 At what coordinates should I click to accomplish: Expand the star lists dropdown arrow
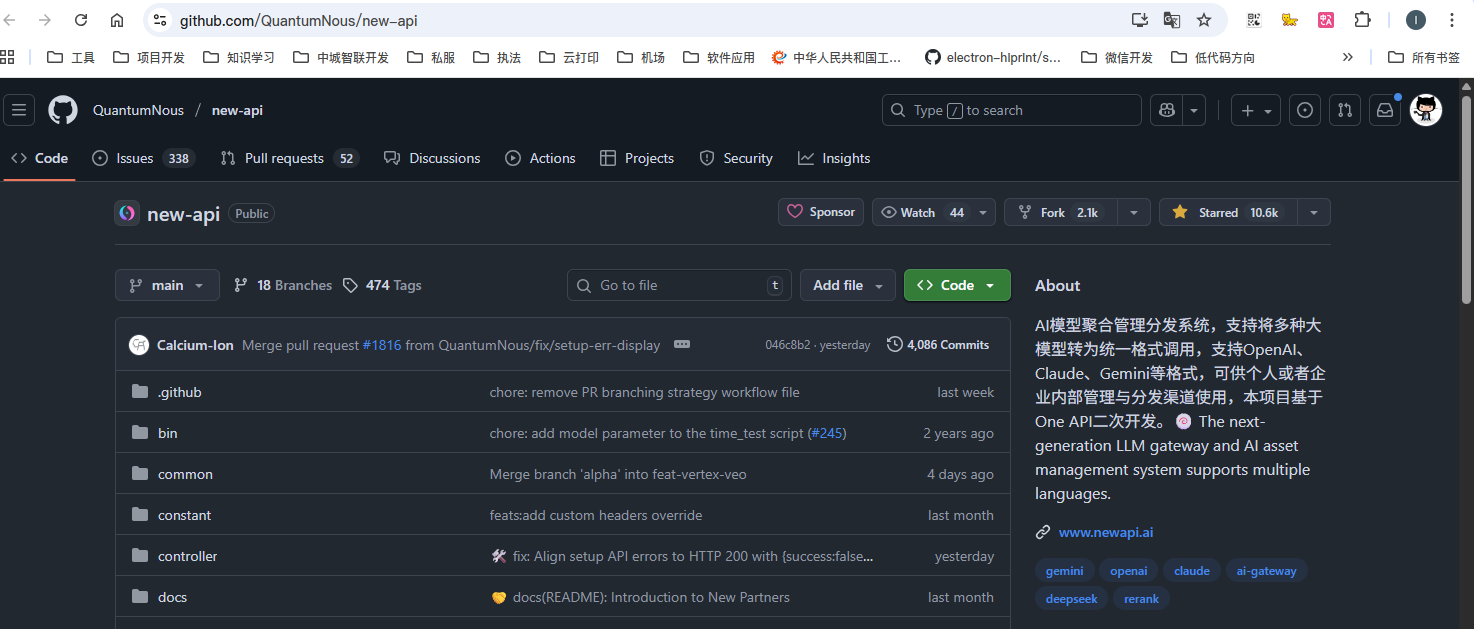(x=1313, y=212)
